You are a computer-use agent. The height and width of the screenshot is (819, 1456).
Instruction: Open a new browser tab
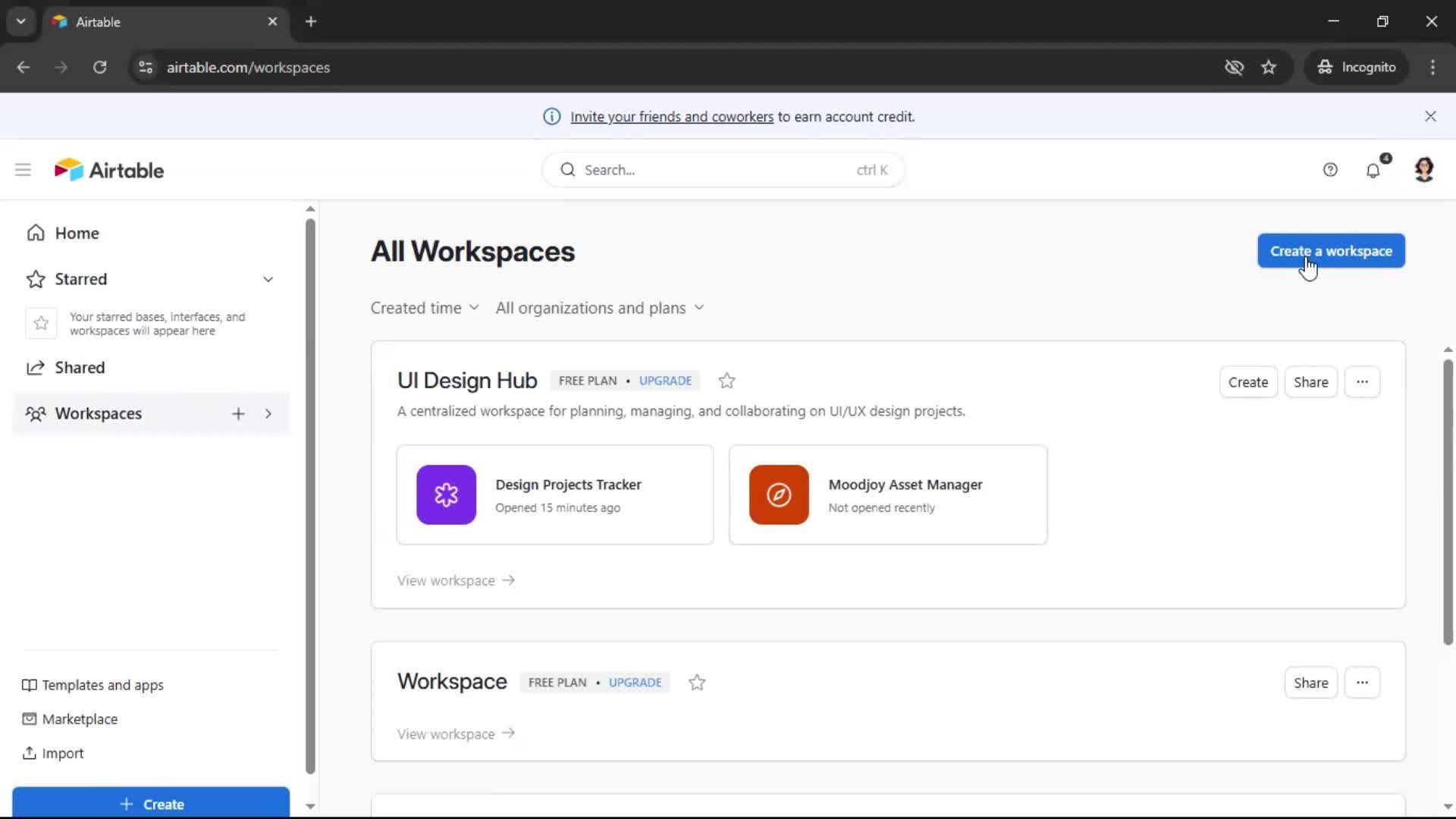[x=310, y=21]
